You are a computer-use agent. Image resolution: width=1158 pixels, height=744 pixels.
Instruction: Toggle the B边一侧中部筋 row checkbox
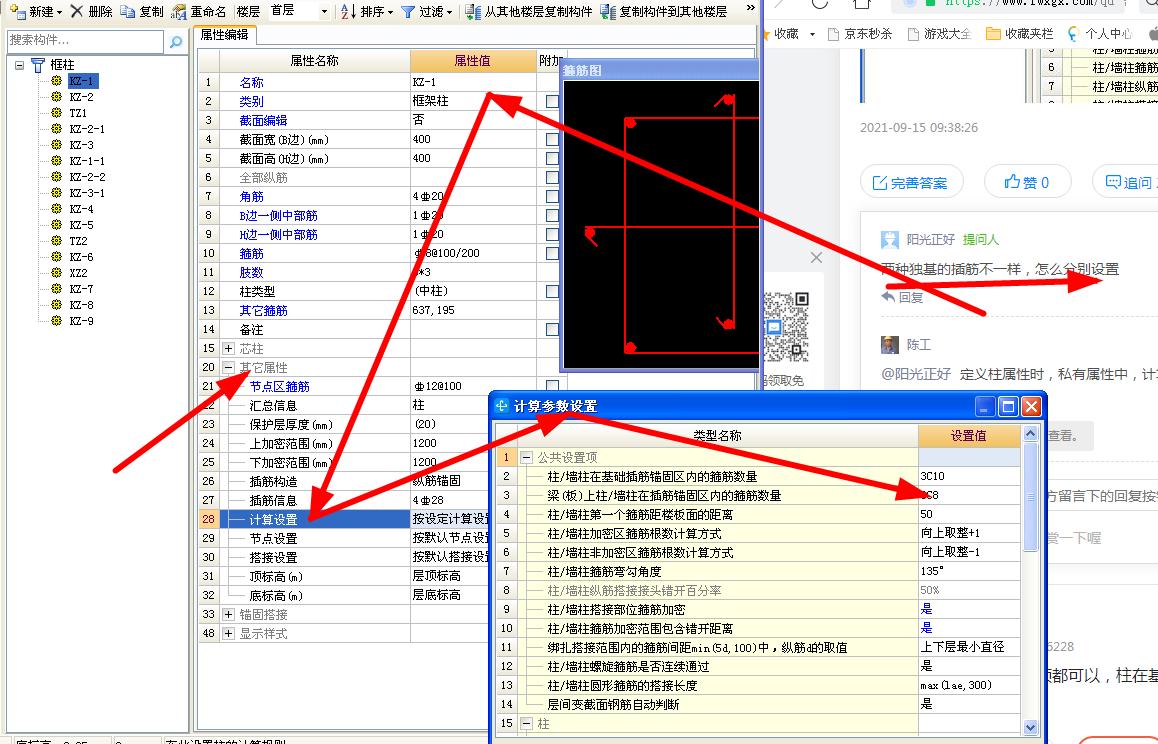tap(552, 215)
